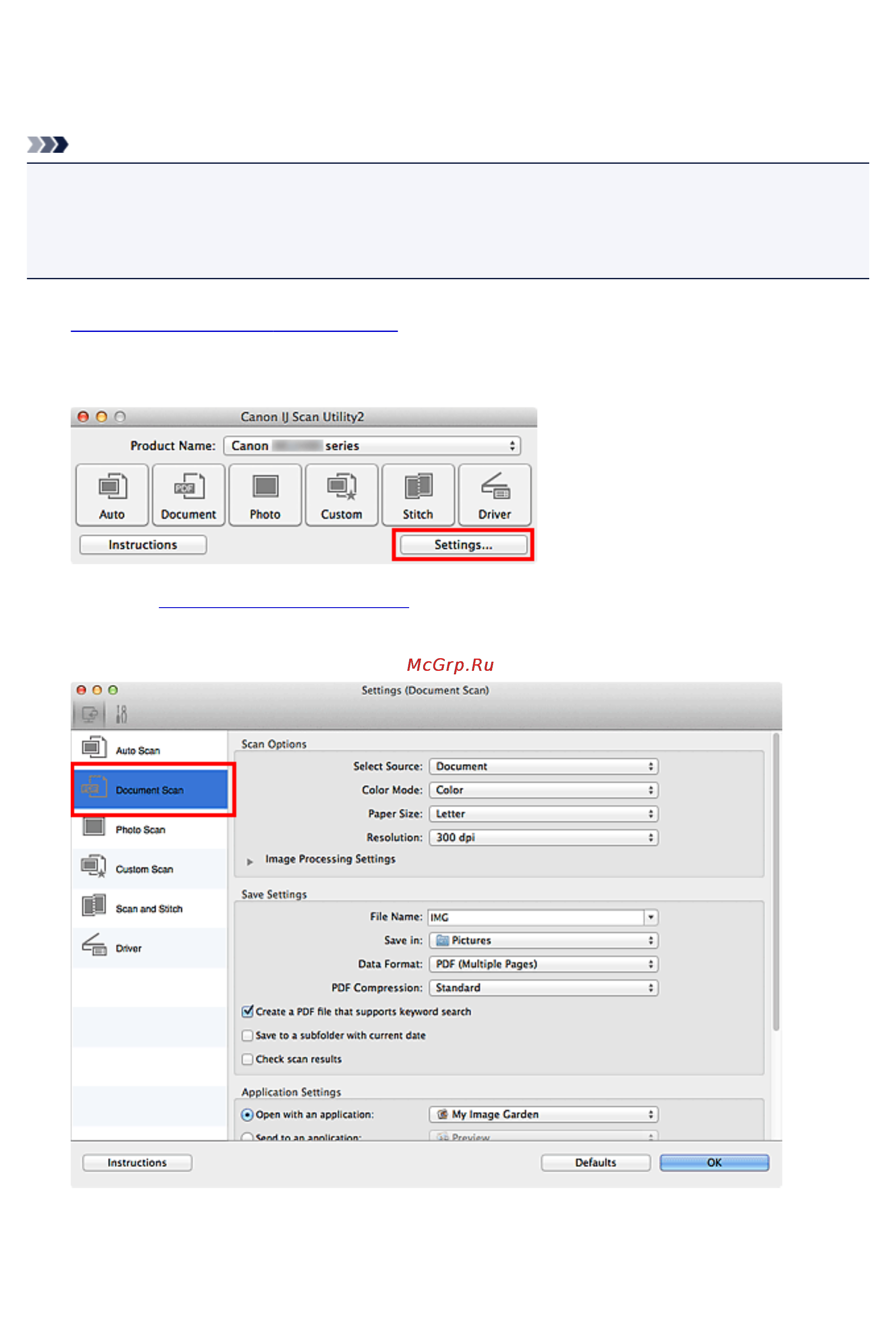896x1329 pixels.
Task: Select Photo Scan in the sidebar
Action: click(150, 829)
